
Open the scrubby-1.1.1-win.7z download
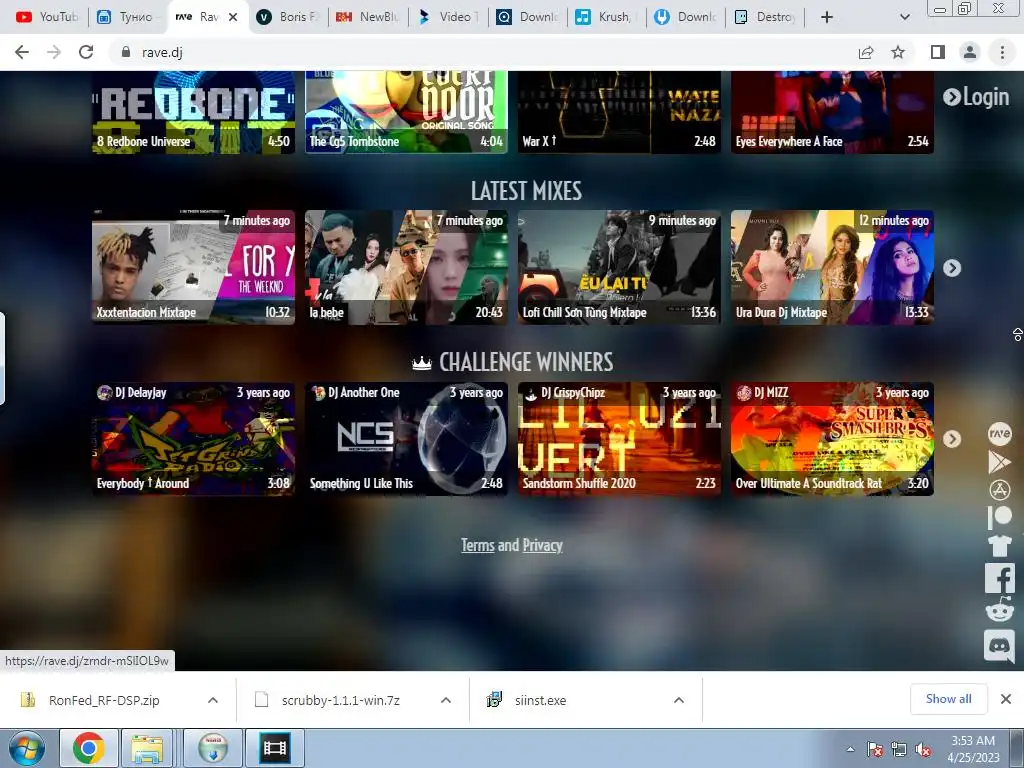tap(340, 700)
